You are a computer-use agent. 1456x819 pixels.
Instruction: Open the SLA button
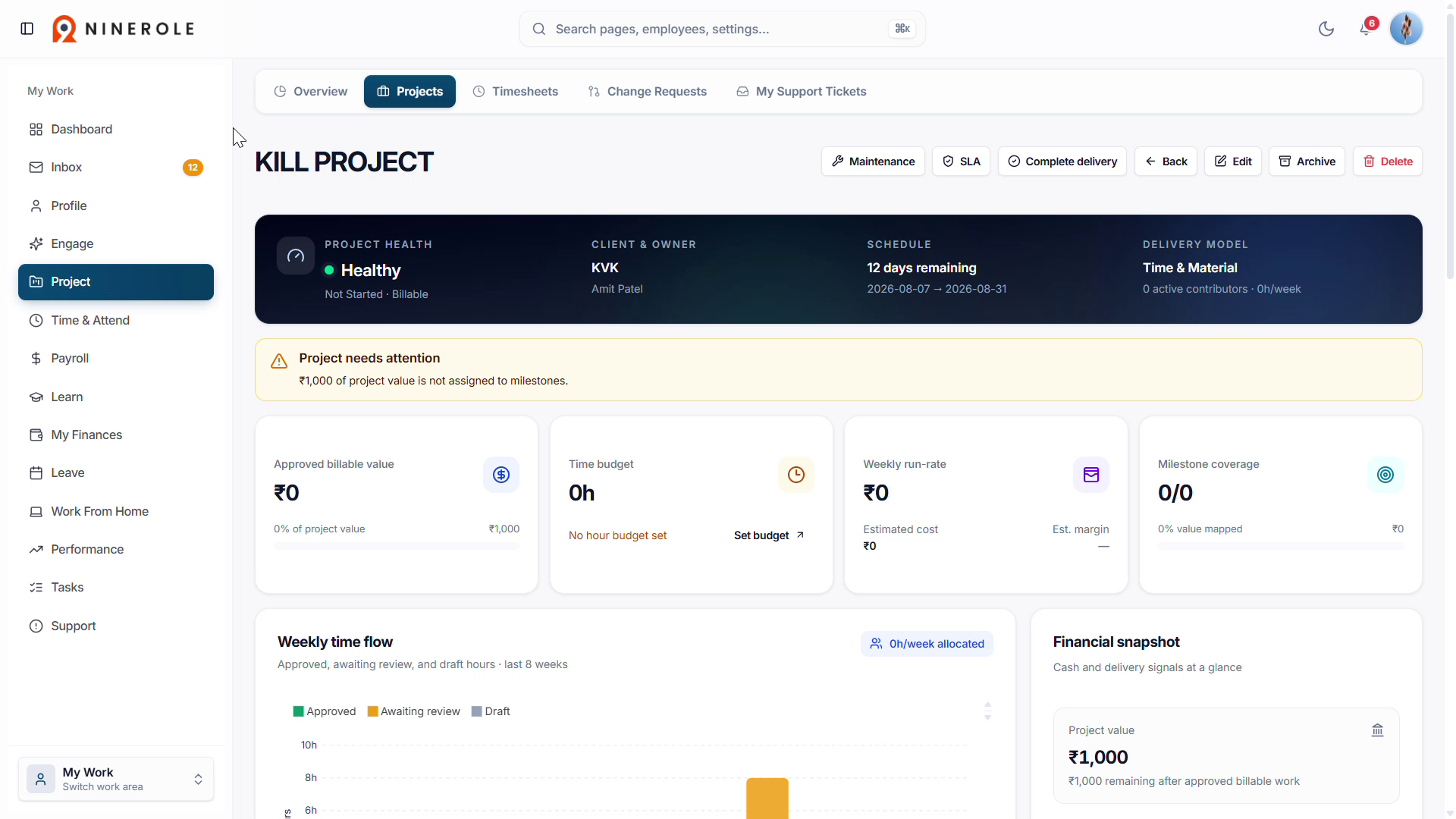(x=961, y=162)
